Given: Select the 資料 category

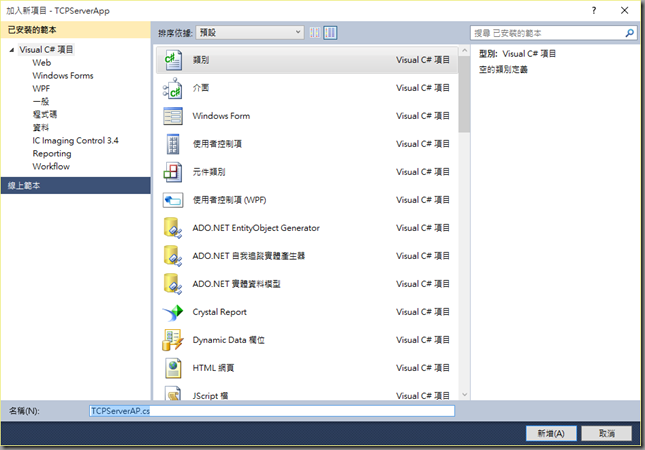Looking at the screenshot, I should pyautogui.click(x=41, y=128).
